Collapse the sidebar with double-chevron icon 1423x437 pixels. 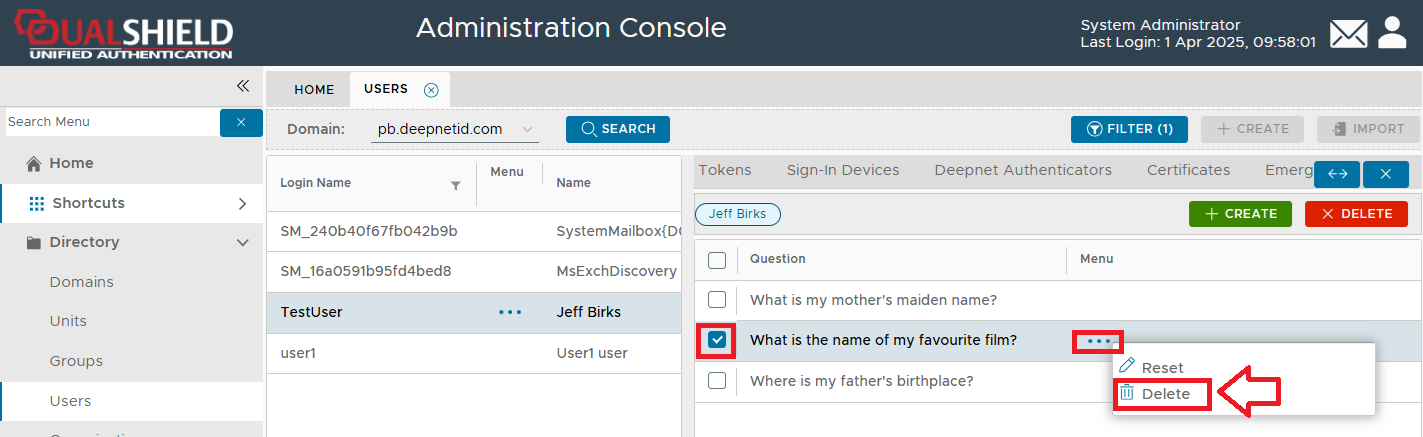[242, 87]
